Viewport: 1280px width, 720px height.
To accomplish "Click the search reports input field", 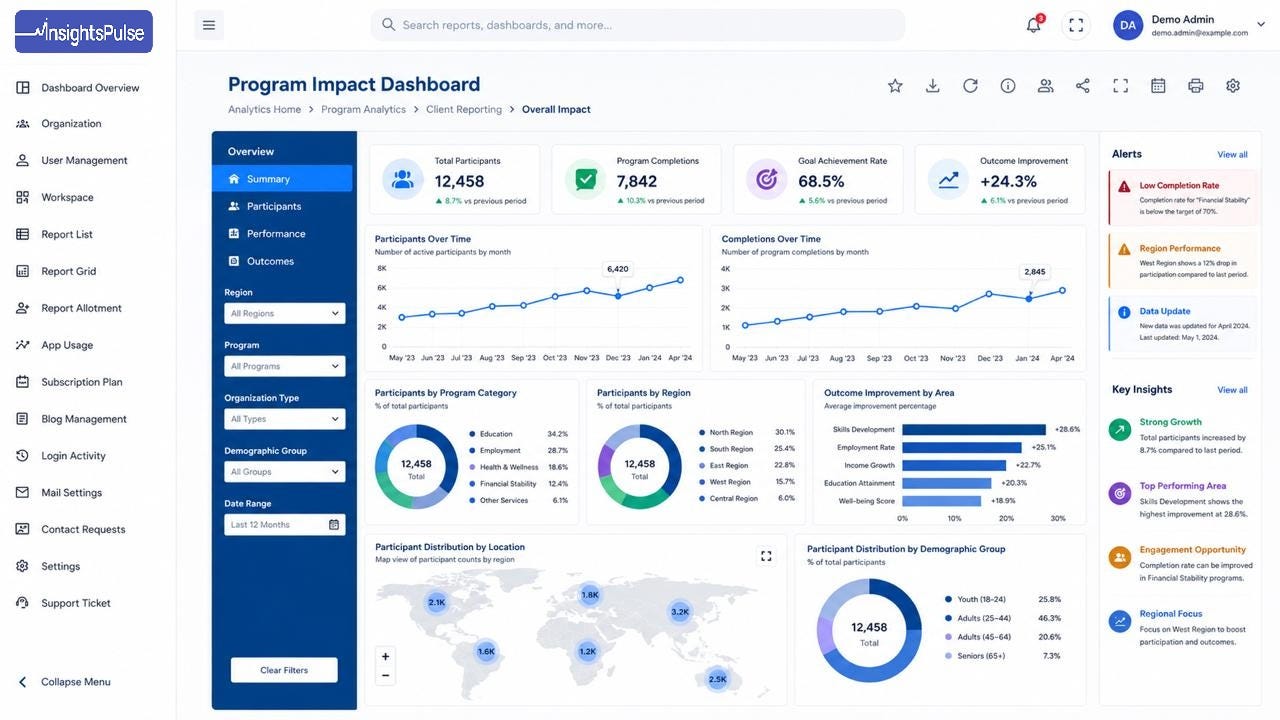I will (638, 25).
